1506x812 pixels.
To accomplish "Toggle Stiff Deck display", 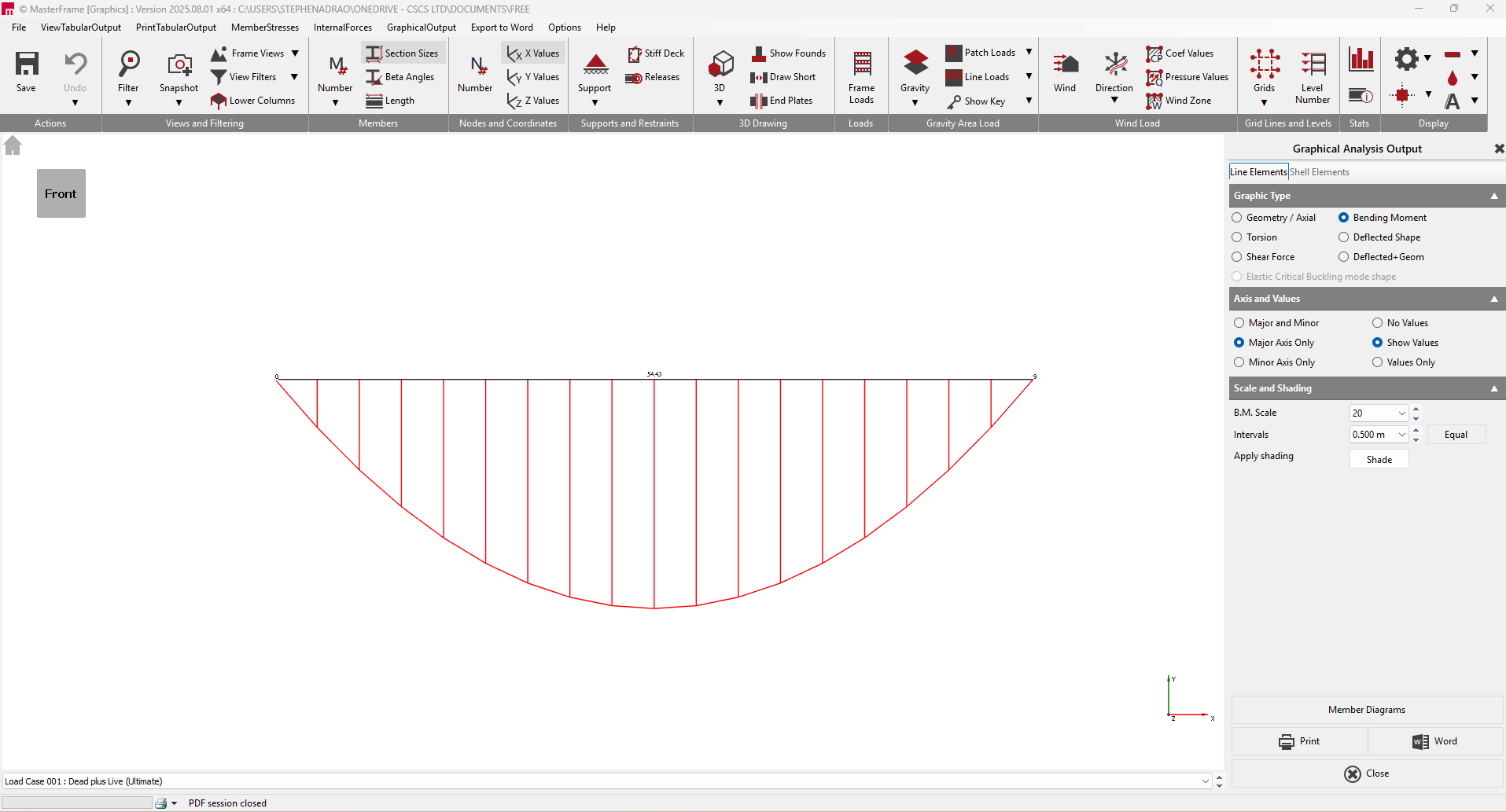I will click(657, 53).
